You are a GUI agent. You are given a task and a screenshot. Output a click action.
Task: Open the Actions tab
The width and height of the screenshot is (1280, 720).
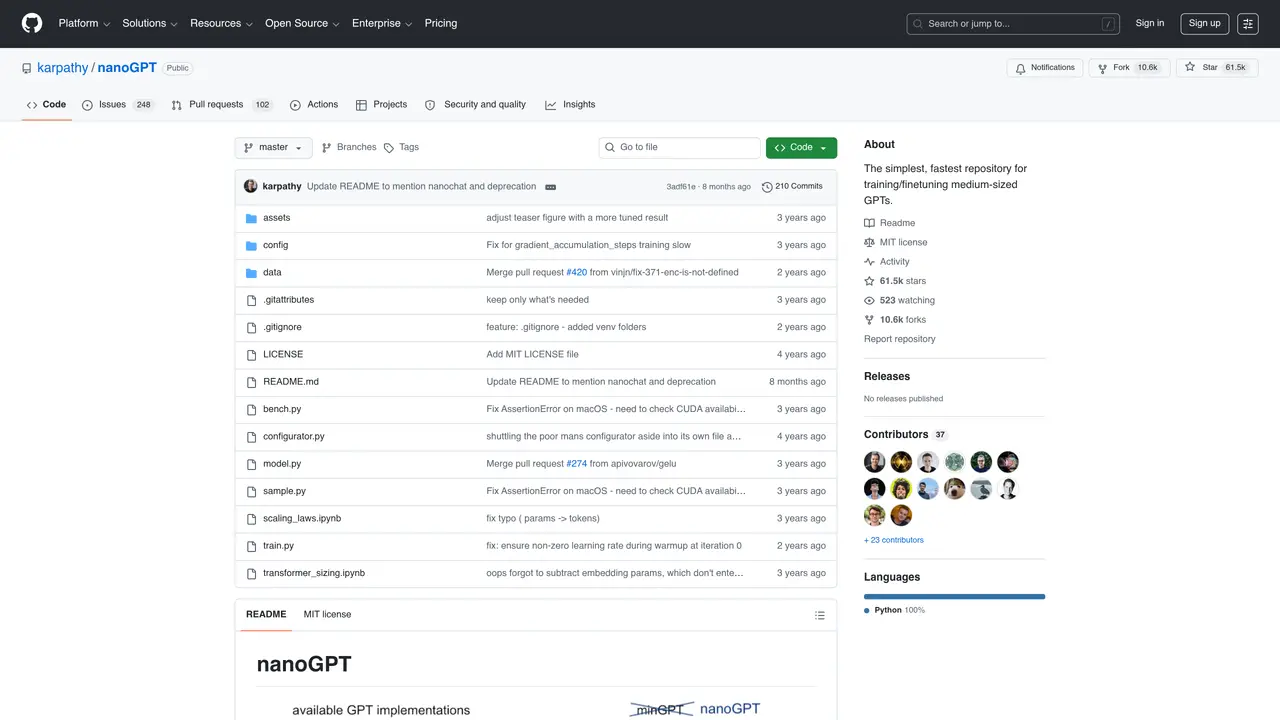314,105
